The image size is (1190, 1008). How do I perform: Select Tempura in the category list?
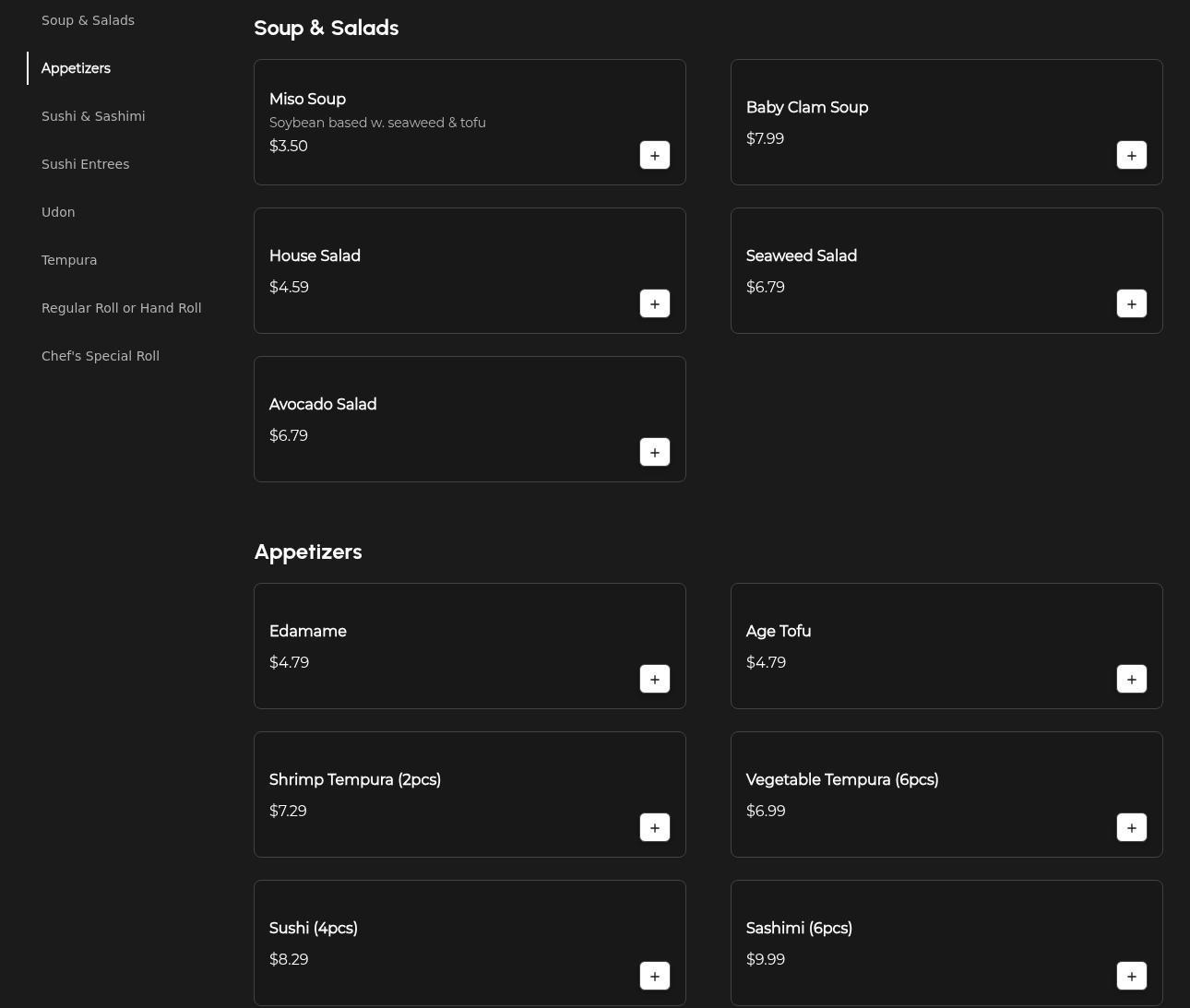click(69, 260)
